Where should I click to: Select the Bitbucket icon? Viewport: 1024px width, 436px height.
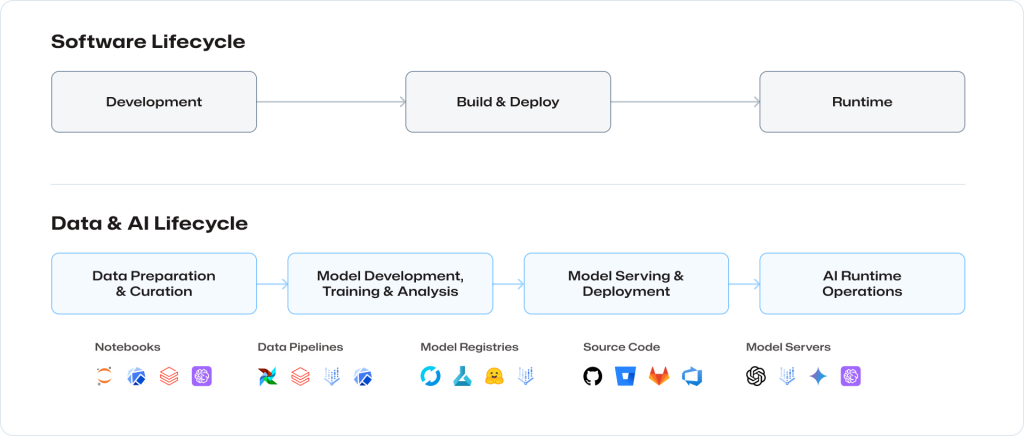pyautogui.click(x=625, y=376)
